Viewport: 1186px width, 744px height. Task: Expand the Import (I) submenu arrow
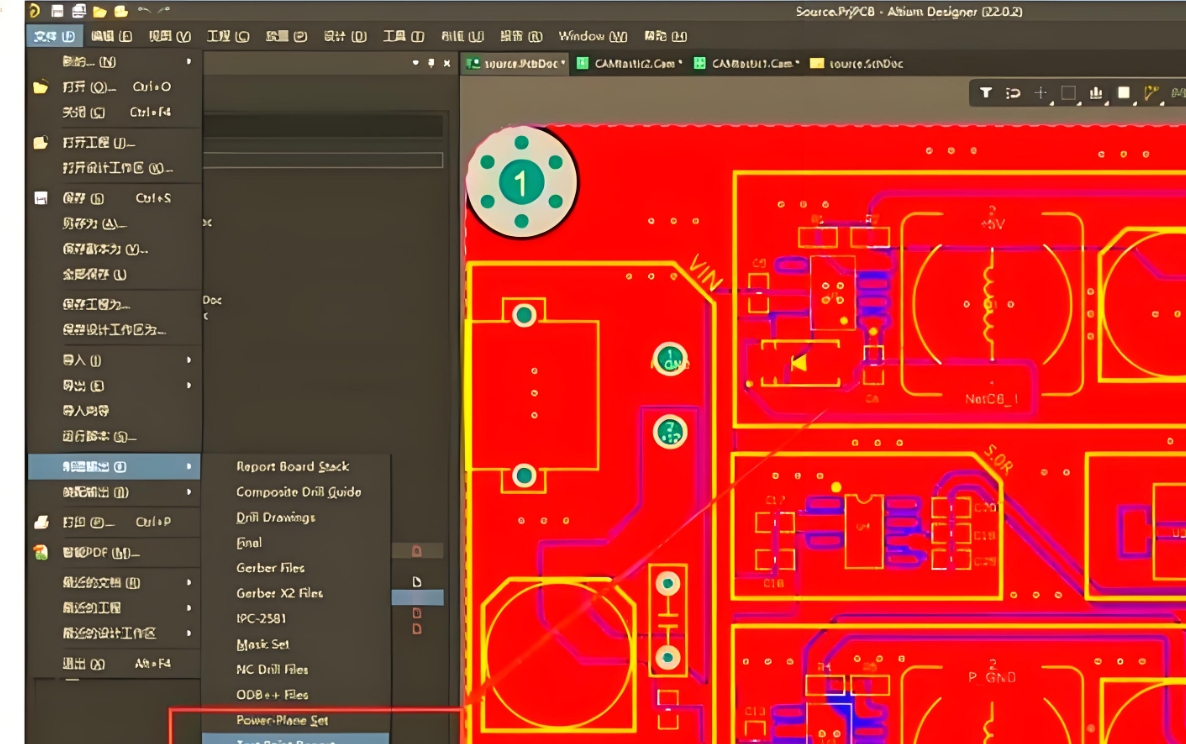[x=189, y=360]
